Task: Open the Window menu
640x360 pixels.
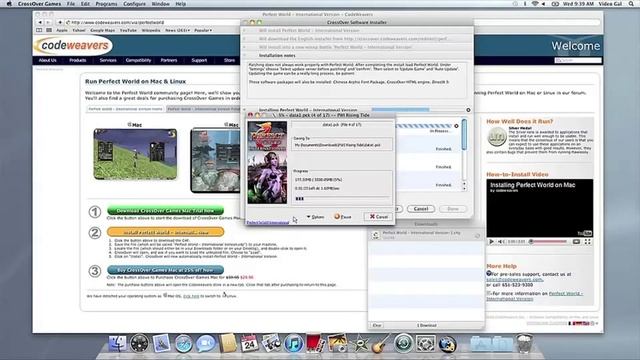Action: click(x=160, y=4)
